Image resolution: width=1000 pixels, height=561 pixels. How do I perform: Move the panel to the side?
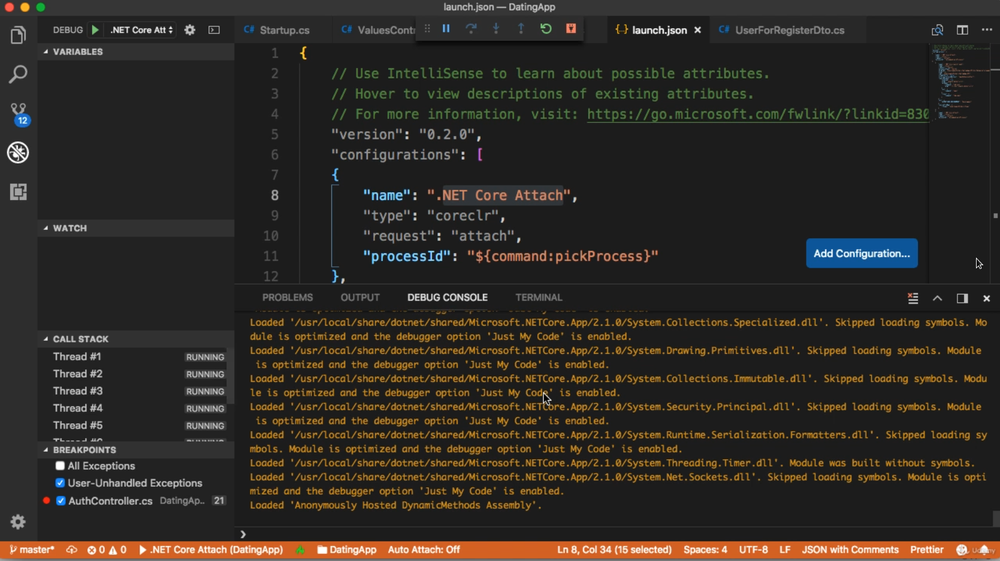coord(962,298)
